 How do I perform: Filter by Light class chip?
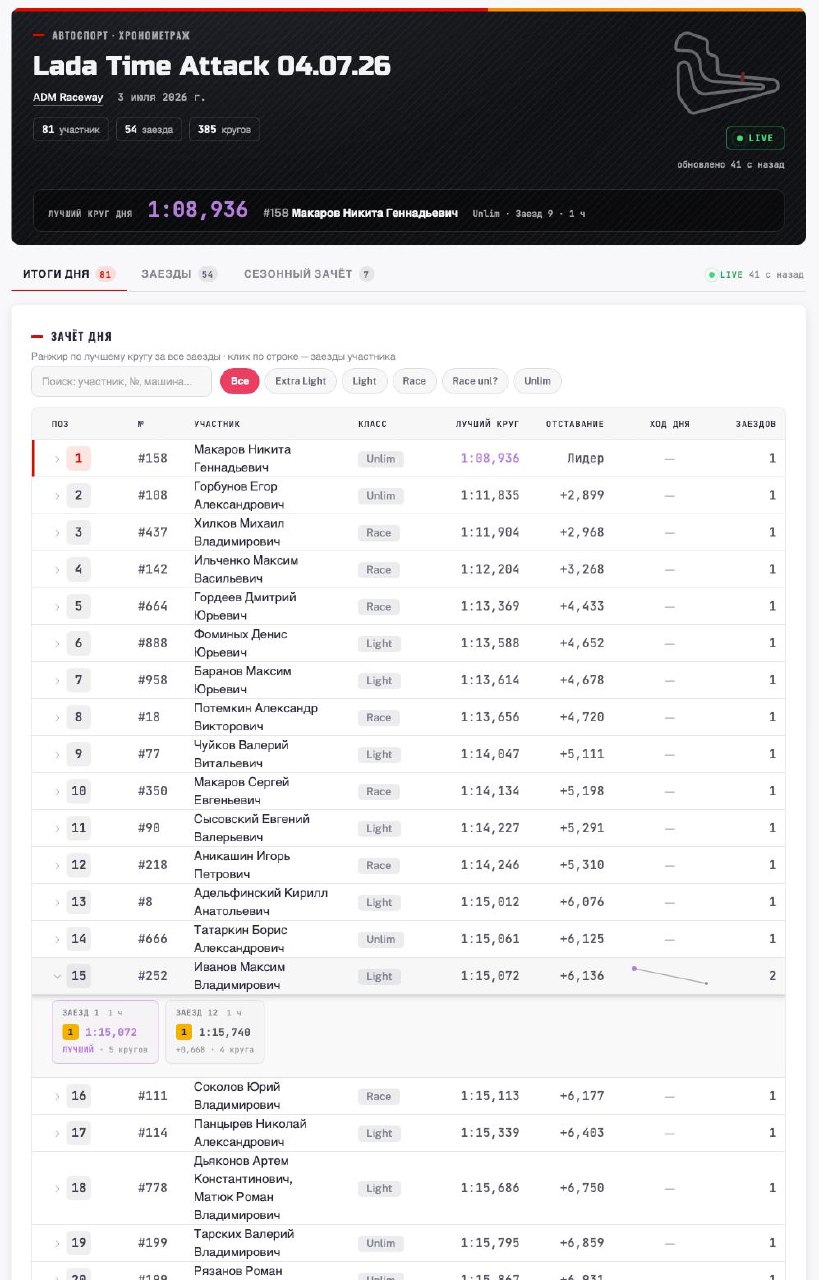point(365,381)
